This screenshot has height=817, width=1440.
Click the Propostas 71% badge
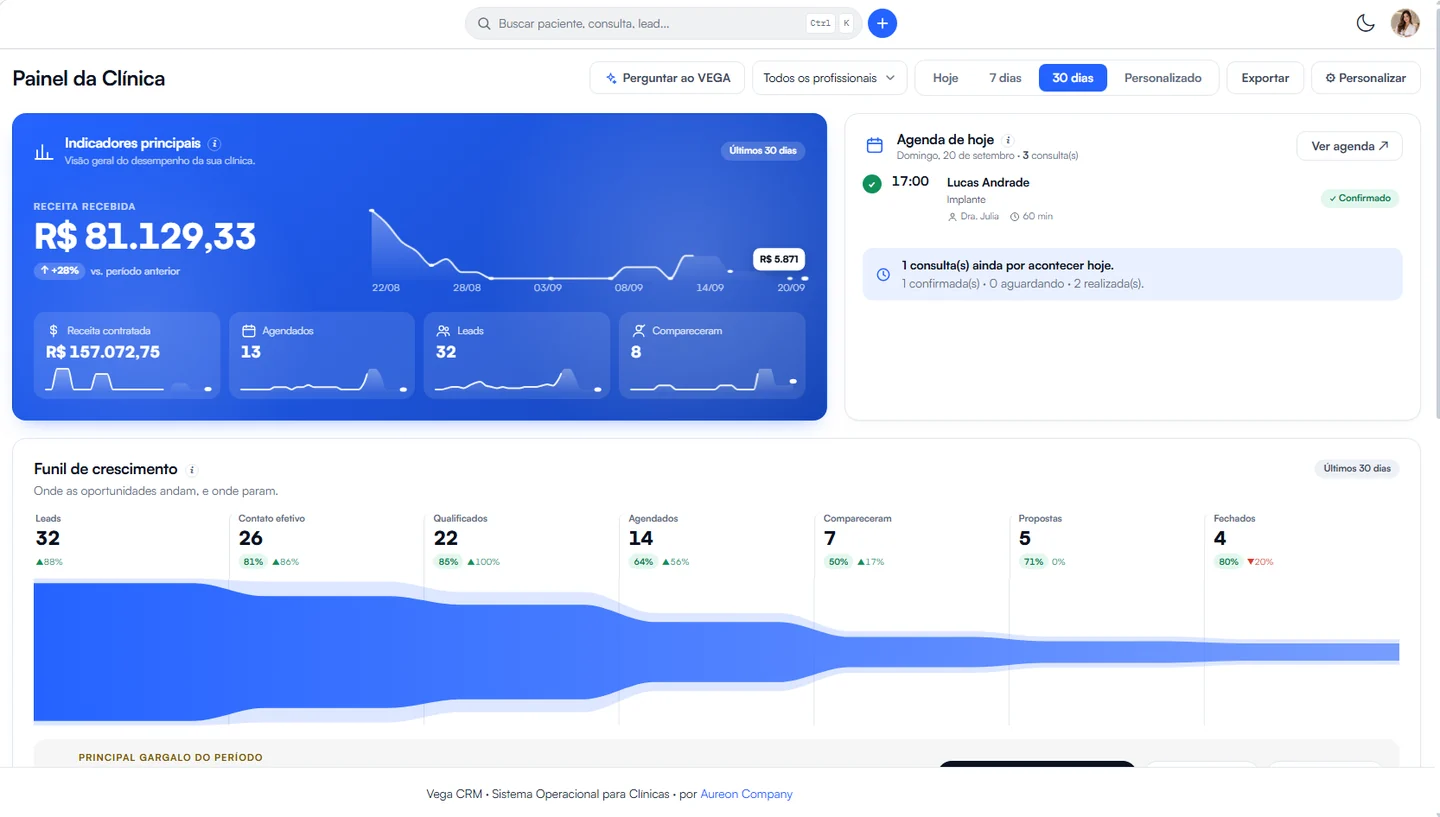(x=1033, y=562)
